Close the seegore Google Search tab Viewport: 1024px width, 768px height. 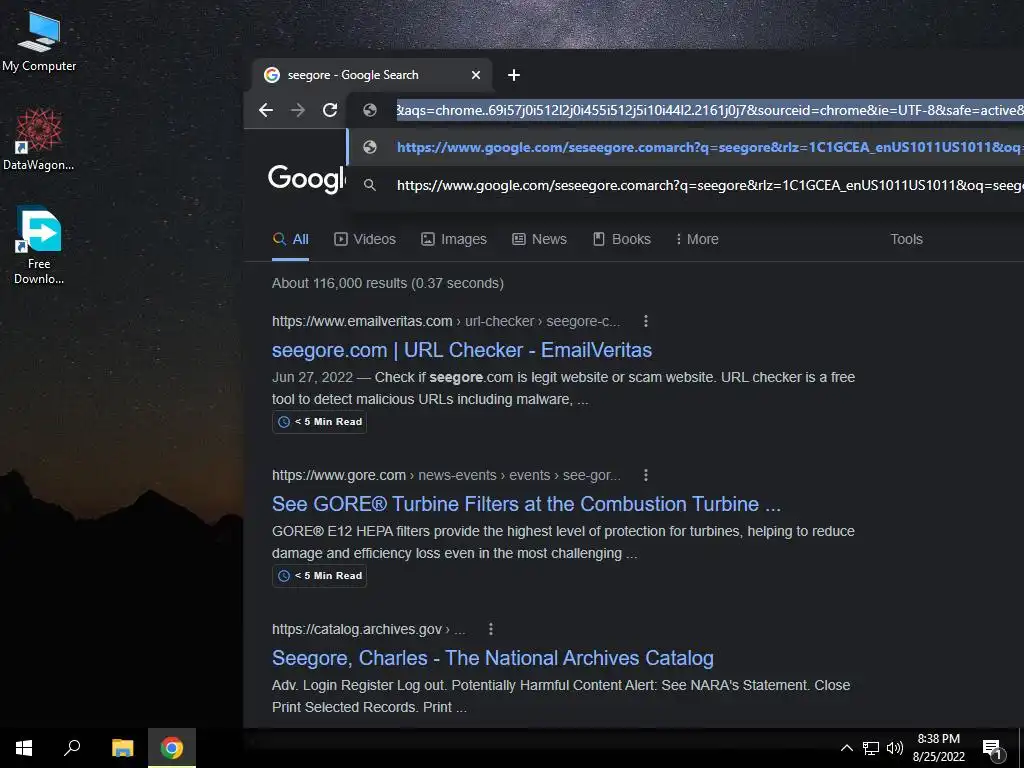click(x=476, y=75)
